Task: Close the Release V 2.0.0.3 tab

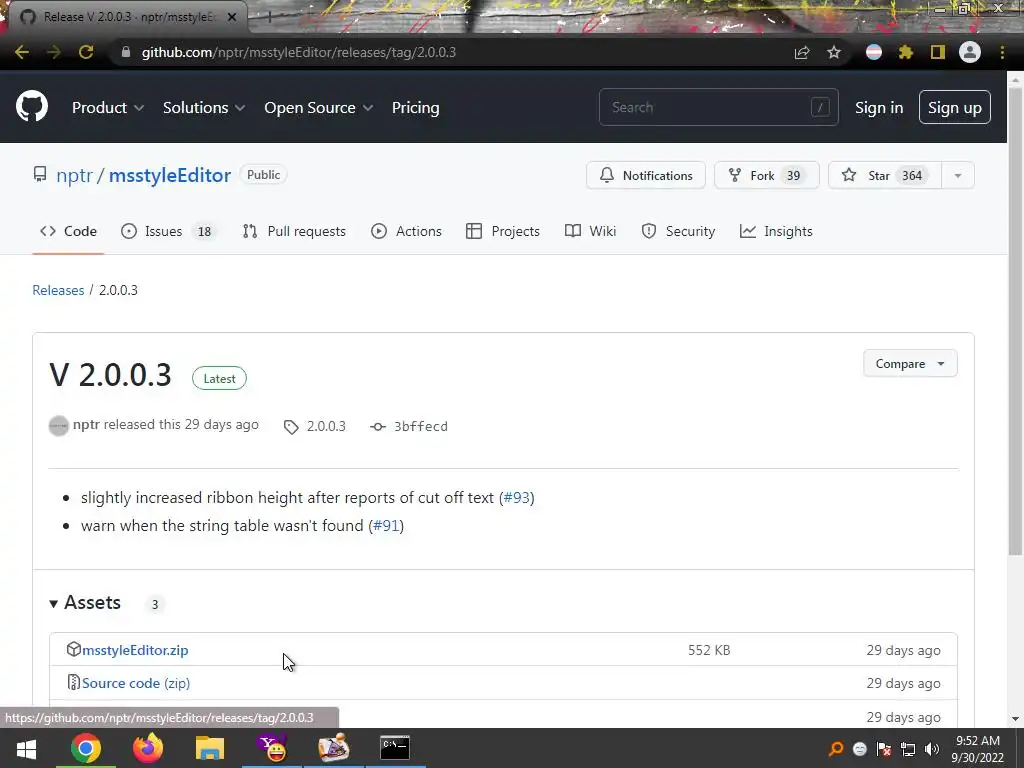Action: point(232,17)
